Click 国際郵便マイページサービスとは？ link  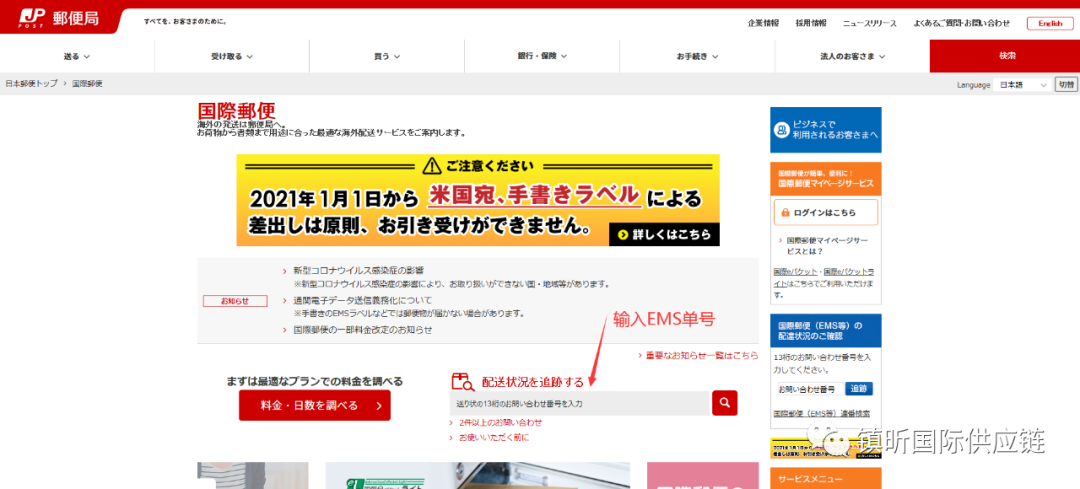coord(827,246)
